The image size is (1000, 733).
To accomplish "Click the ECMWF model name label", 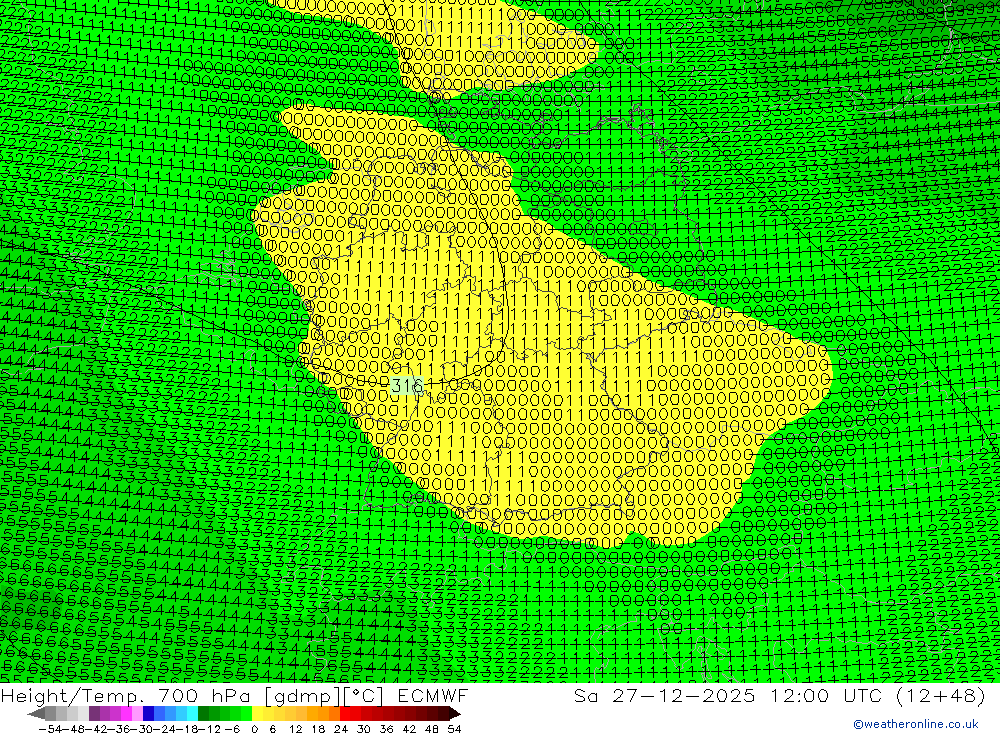I will click(432, 695).
